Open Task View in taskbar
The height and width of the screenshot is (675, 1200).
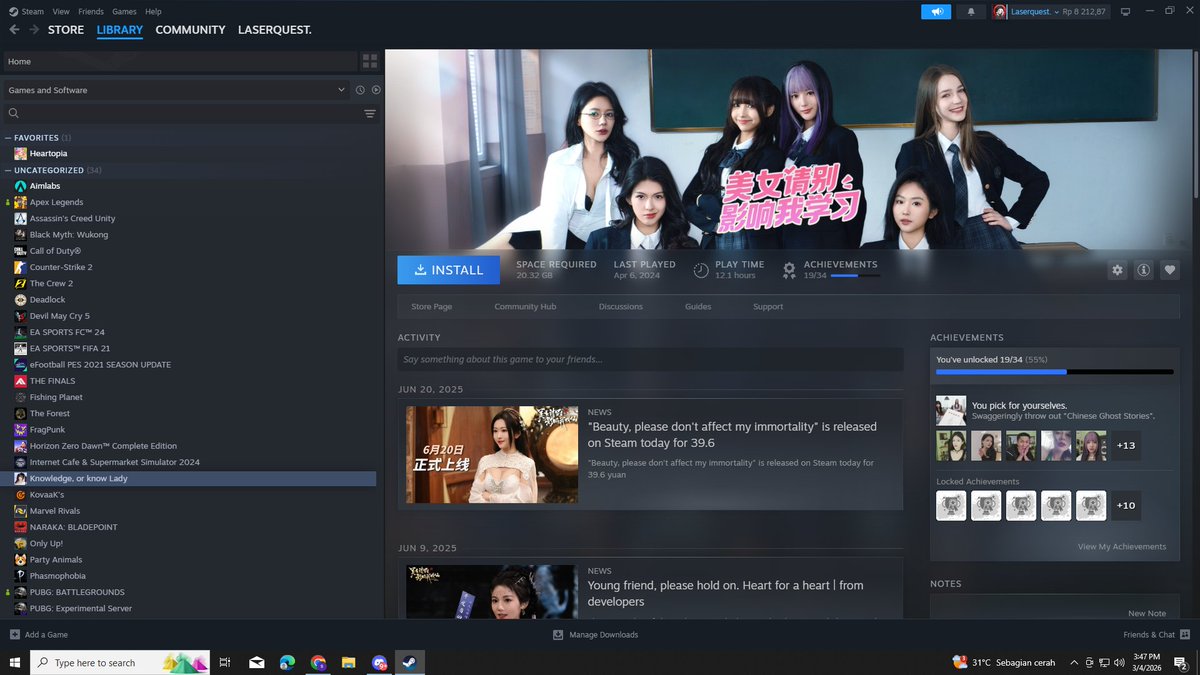(225, 662)
